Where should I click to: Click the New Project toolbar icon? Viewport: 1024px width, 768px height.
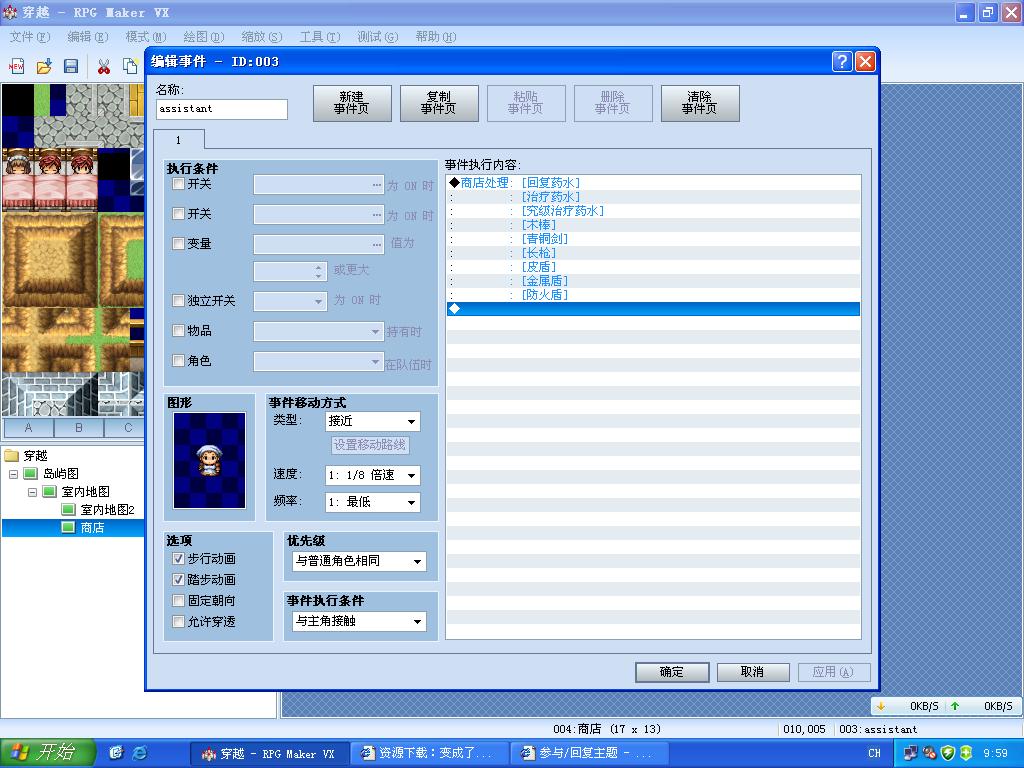[x=16, y=65]
